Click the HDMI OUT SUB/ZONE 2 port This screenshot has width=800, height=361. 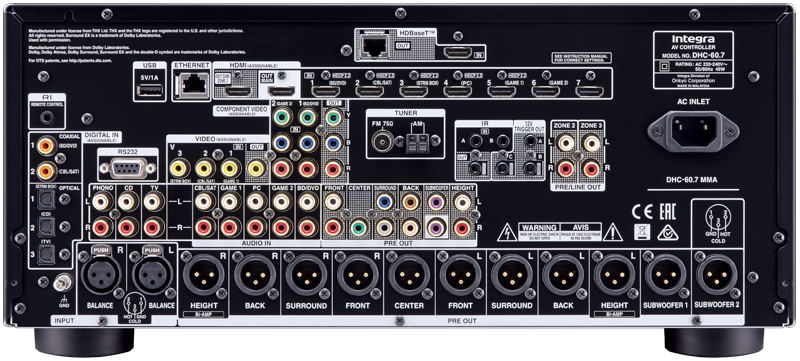[x=238, y=92]
